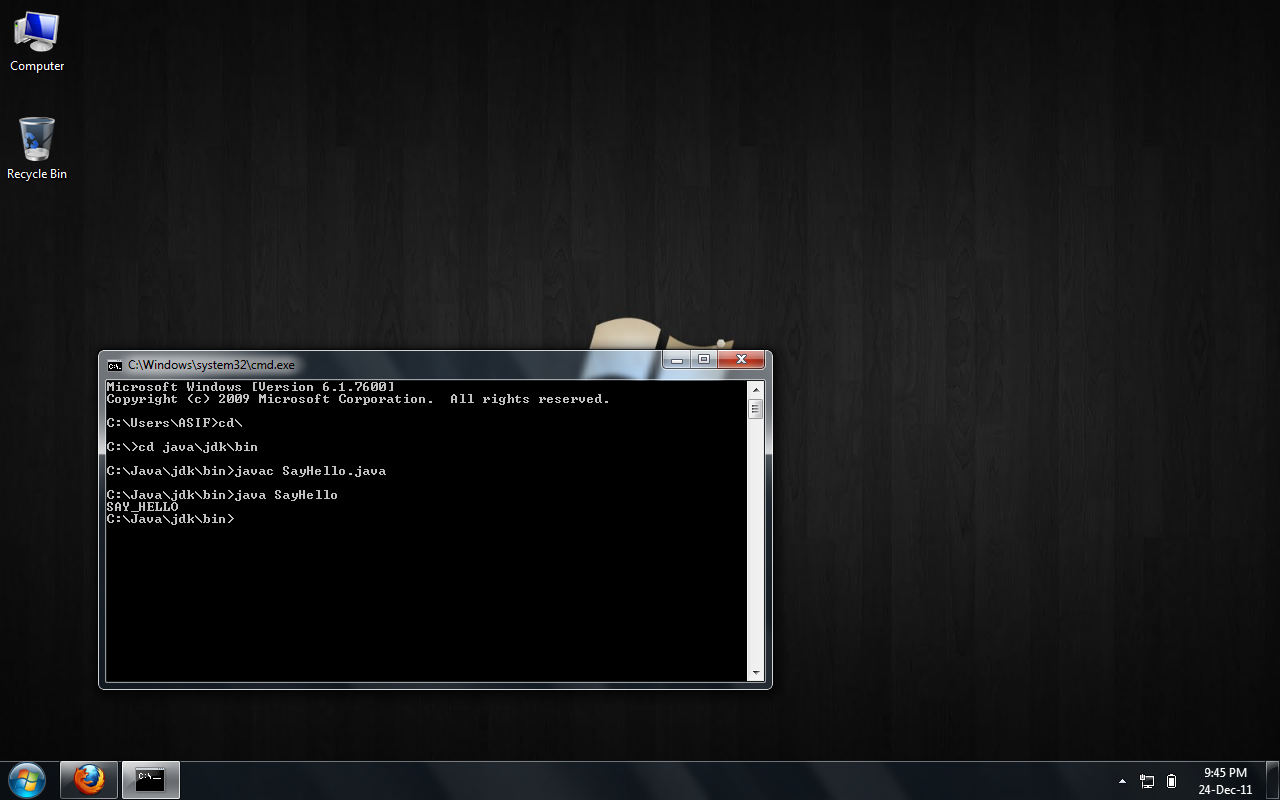Open the clock showing 9:45 PM
This screenshot has height=800, width=1280.
(x=1225, y=781)
